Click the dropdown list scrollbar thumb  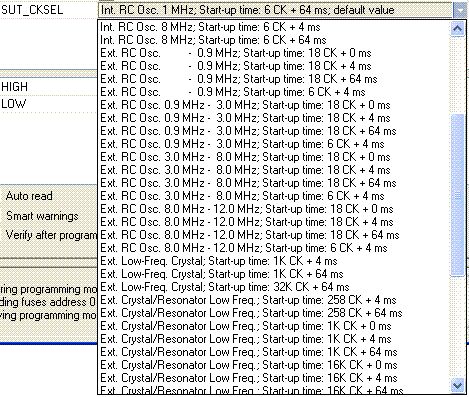457,195
